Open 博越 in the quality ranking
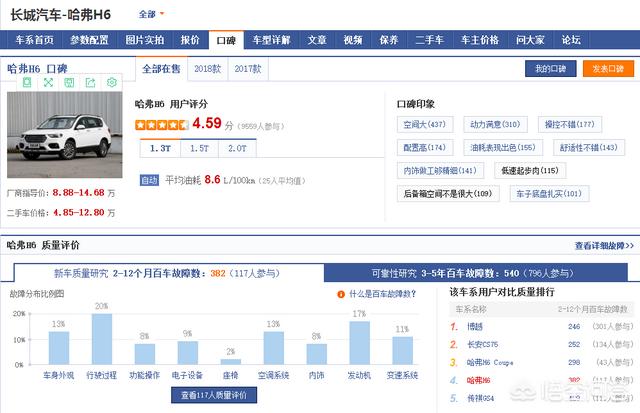640x413 pixels. click(475, 326)
